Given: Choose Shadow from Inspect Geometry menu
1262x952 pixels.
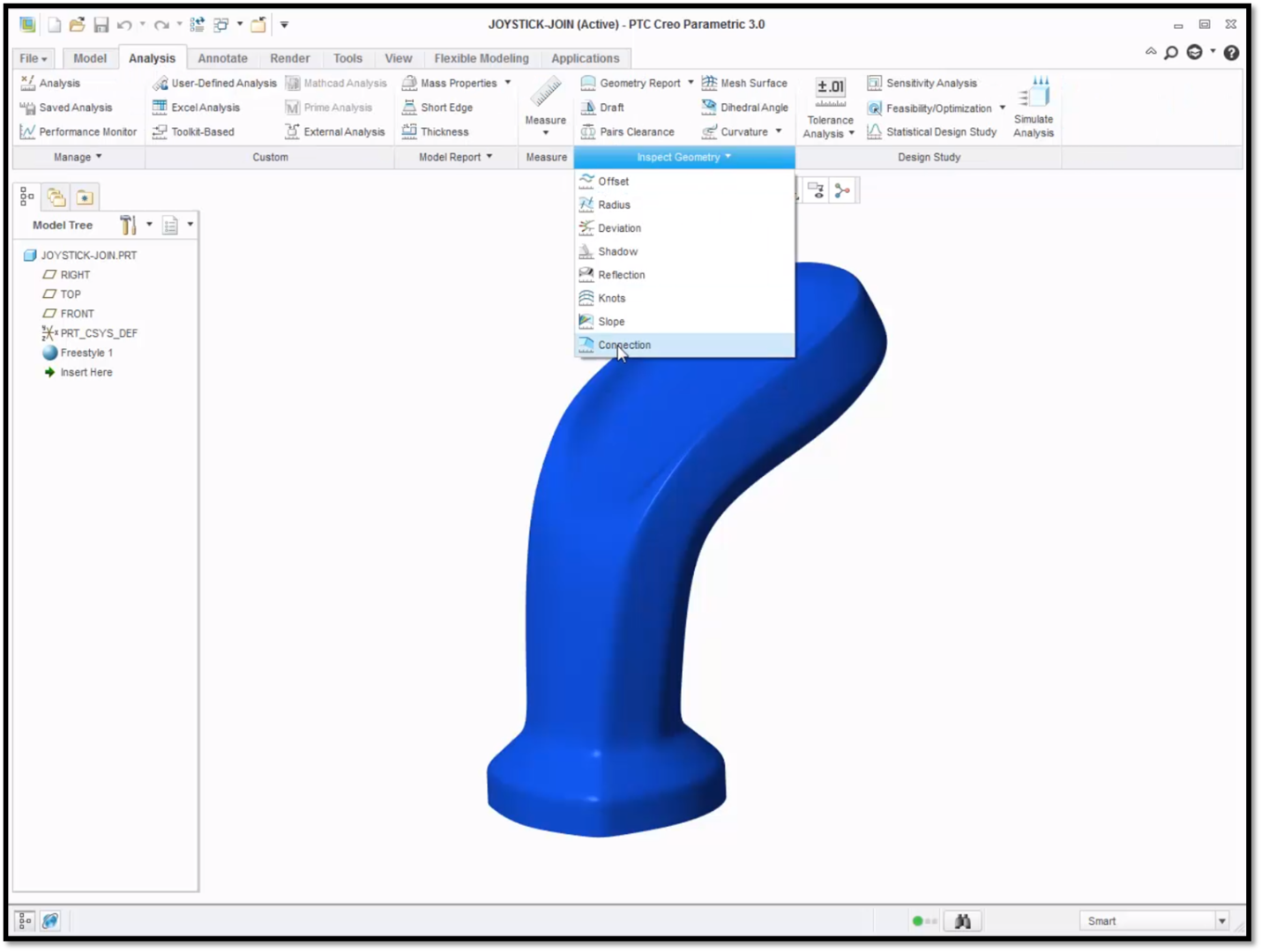Looking at the screenshot, I should (x=684, y=252).
